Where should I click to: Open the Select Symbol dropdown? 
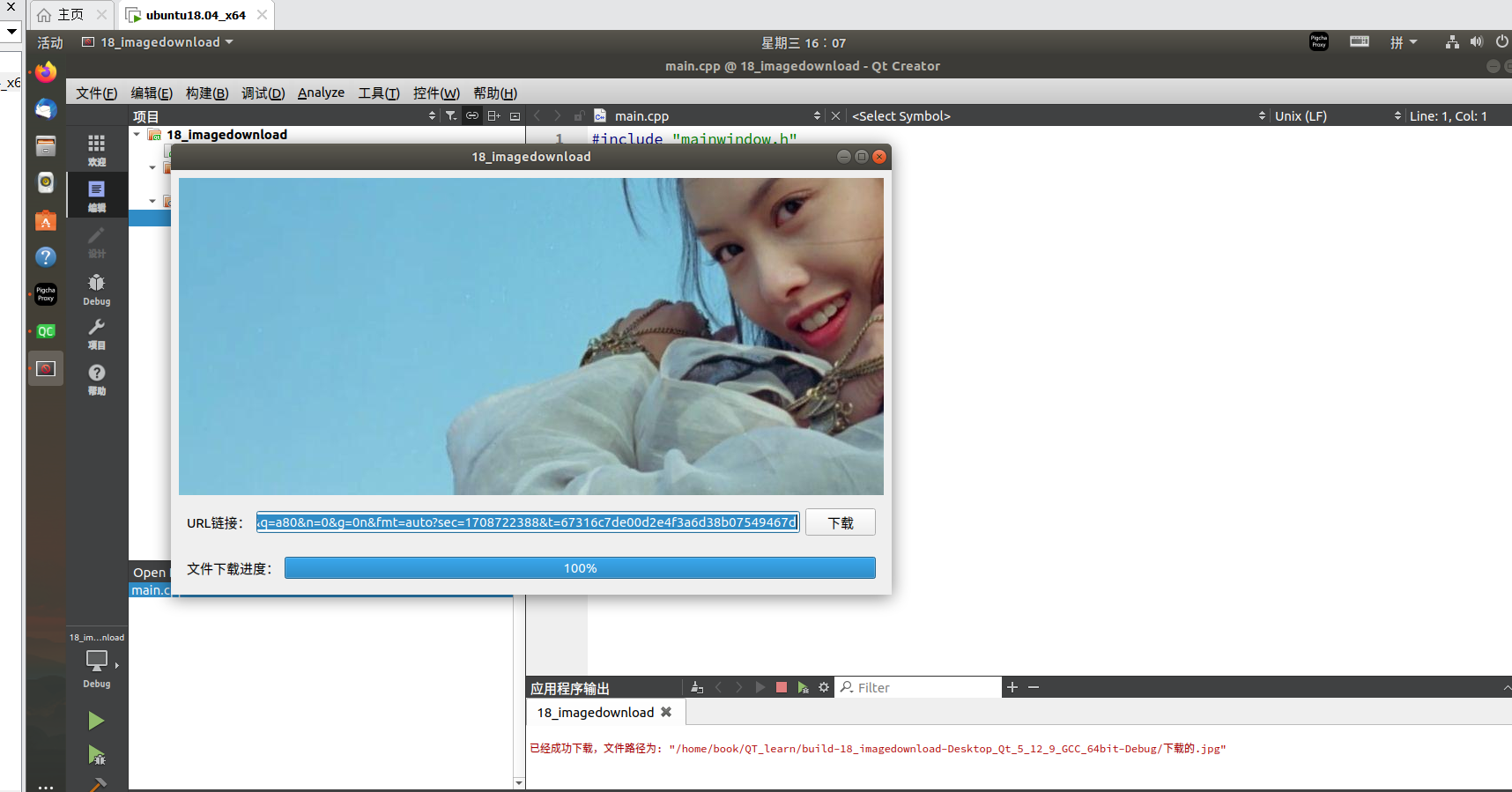1057,115
